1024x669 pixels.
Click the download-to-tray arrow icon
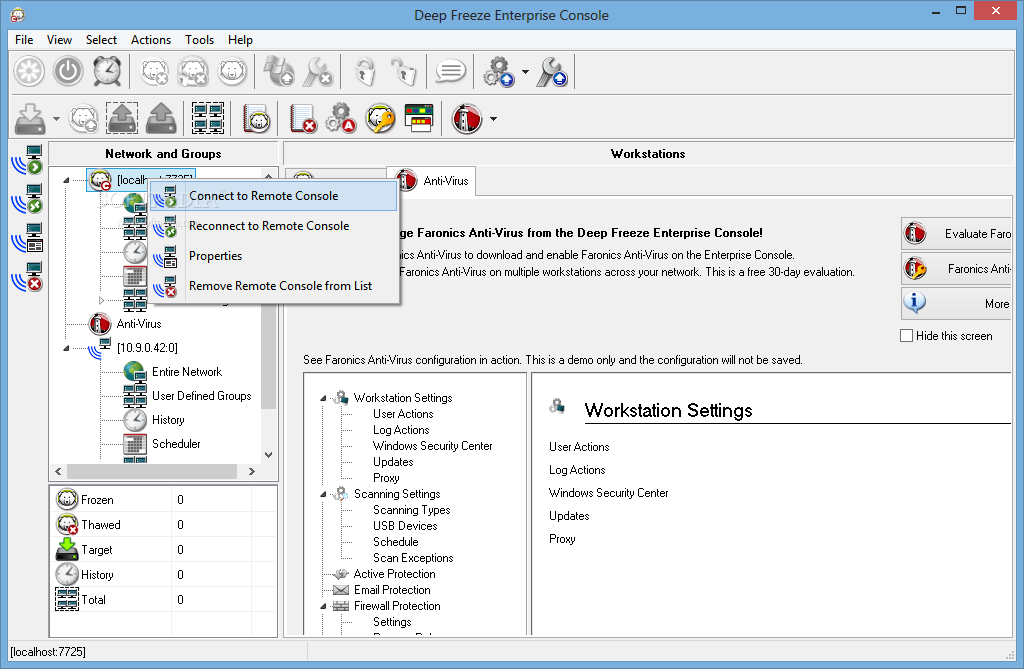pyautogui.click(x=30, y=119)
